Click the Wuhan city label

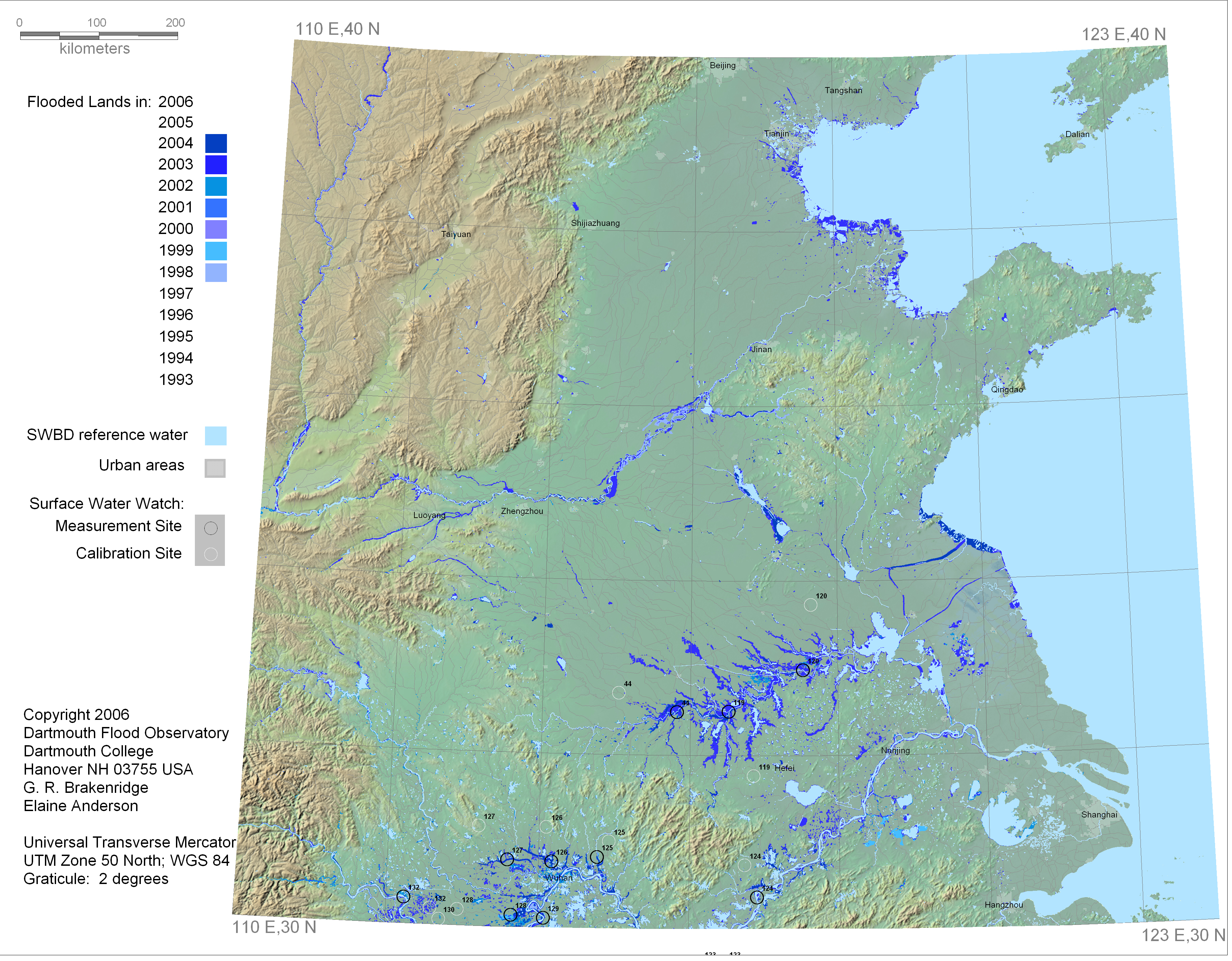click(560, 878)
